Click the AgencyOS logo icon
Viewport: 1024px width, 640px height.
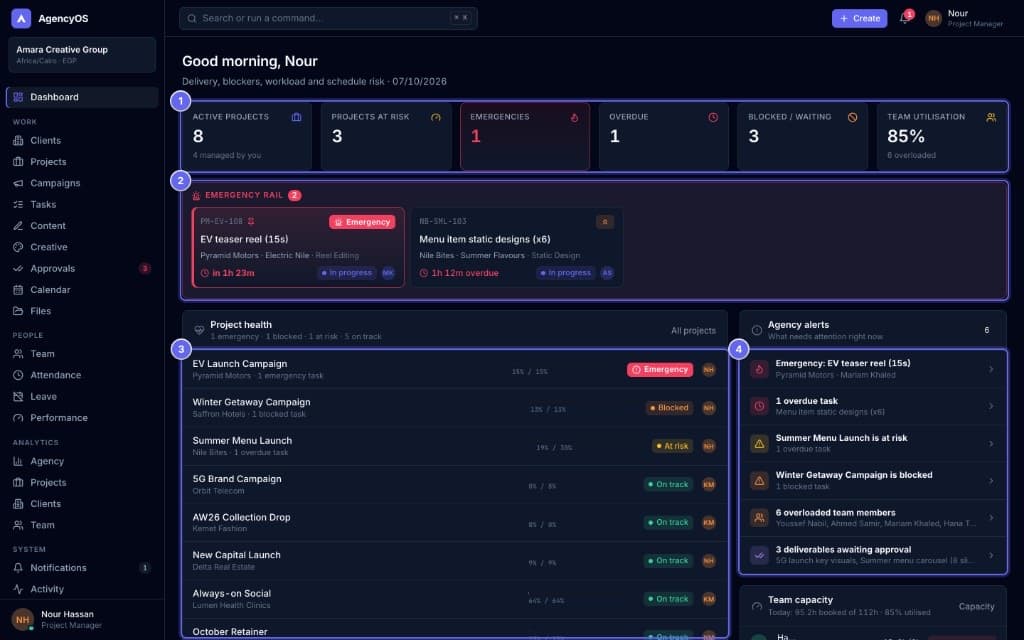pos(21,18)
